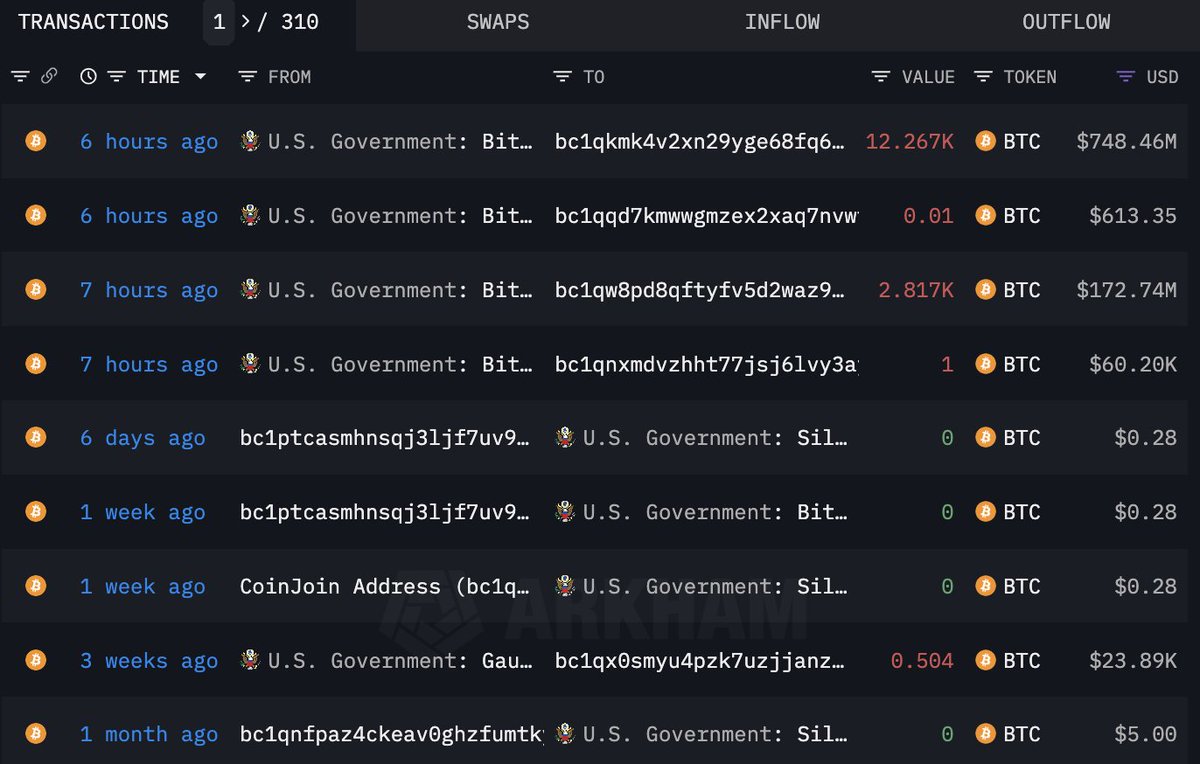
Task: Open sender bc1qnfpaz4ckeav0ghzfumtk
Action: (391, 735)
